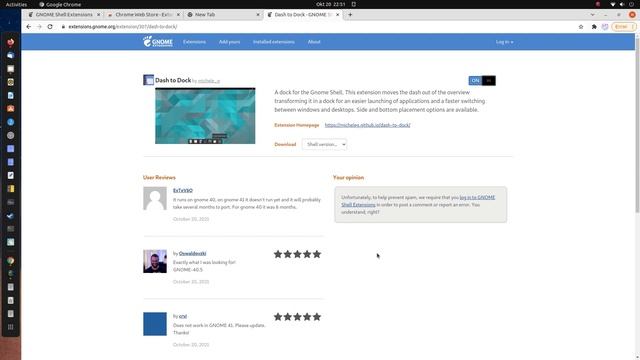
Task: Click star rating on 'Does not work' review
Action: coord(297,317)
